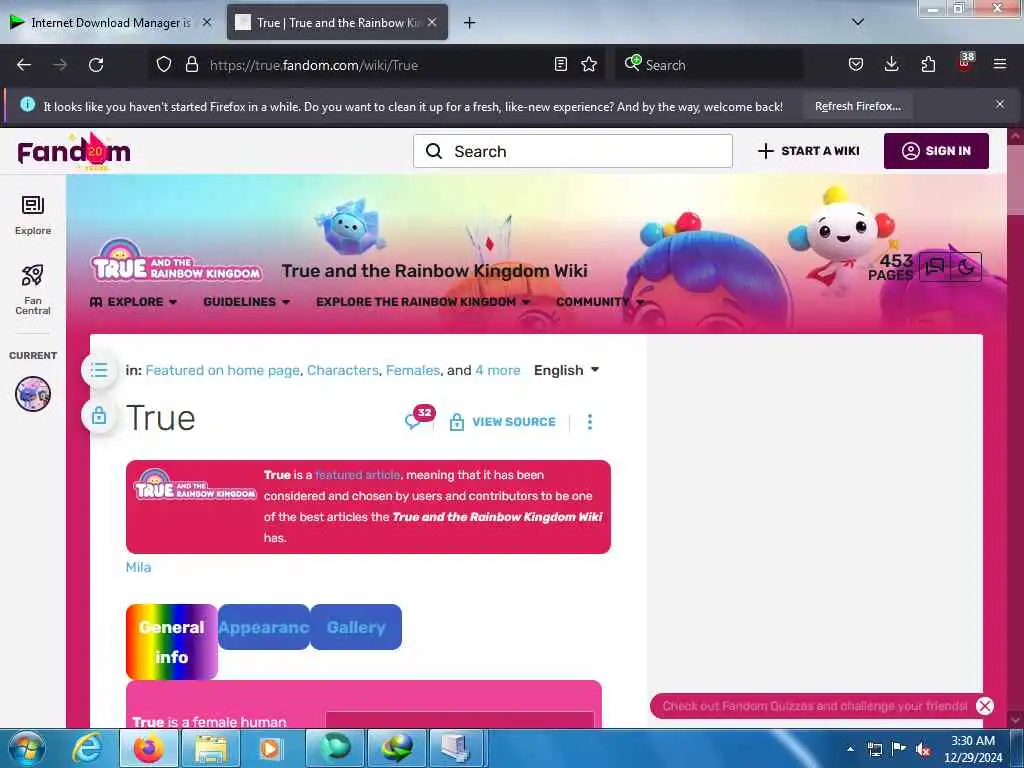Open the extensions puzzle icon

coord(928,65)
